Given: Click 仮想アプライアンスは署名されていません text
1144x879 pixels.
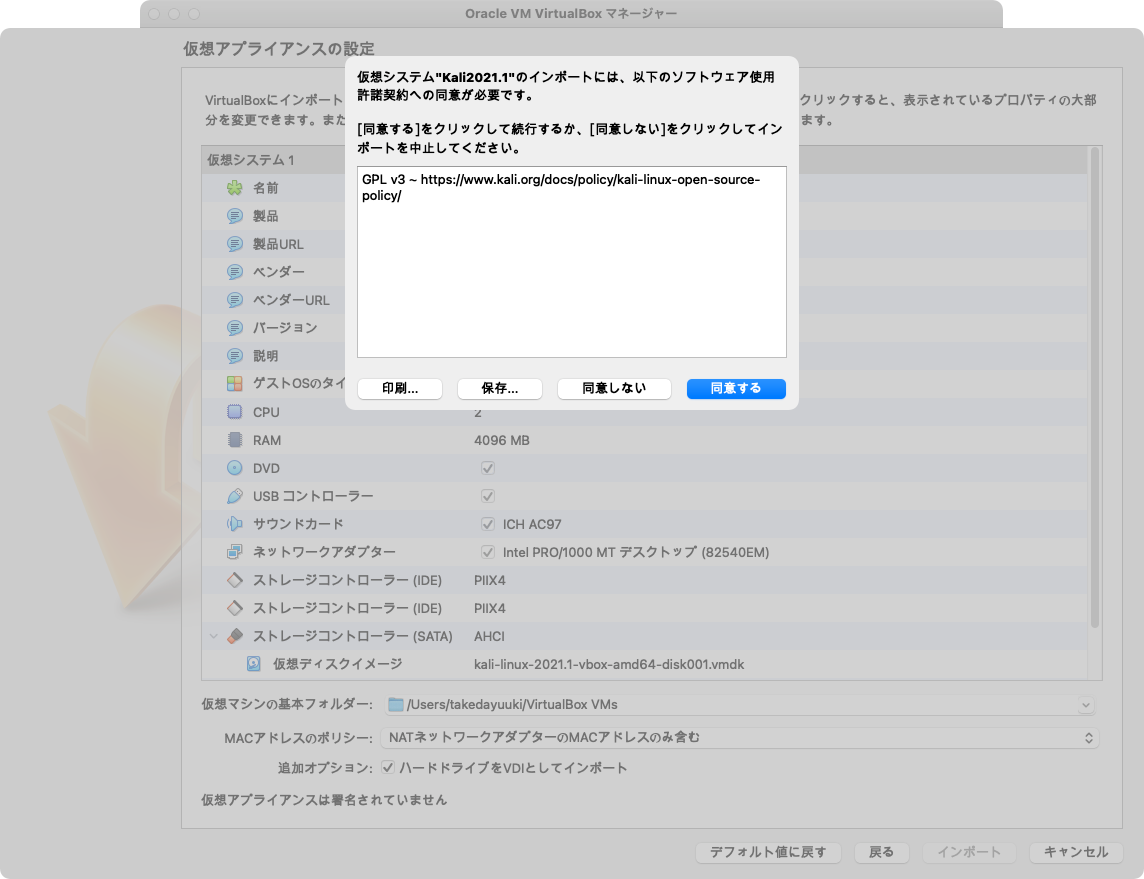Looking at the screenshot, I should pyautogui.click(x=324, y=800).
